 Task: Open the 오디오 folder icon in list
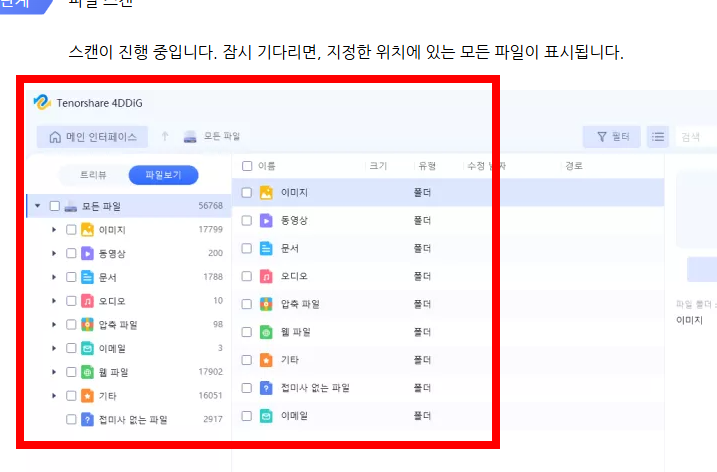266,276
